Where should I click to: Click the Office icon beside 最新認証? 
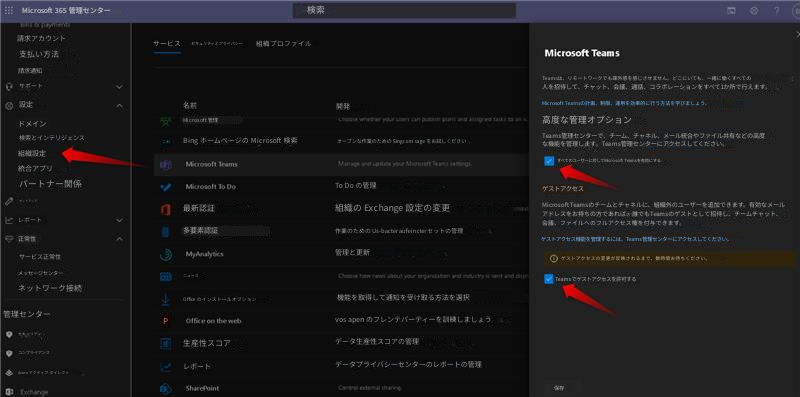(165, 209)
